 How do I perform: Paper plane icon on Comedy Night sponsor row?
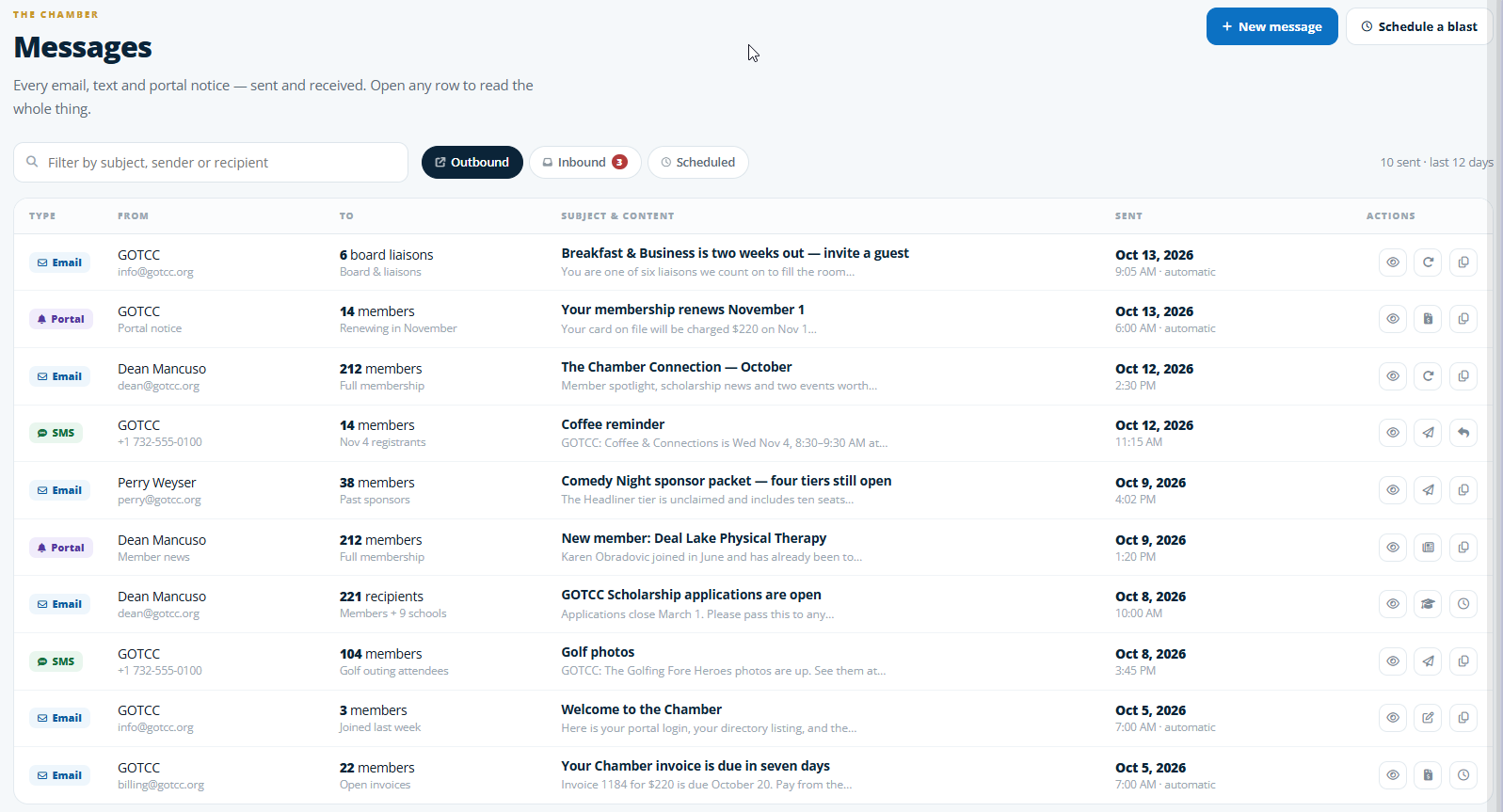click(1428, 490)
